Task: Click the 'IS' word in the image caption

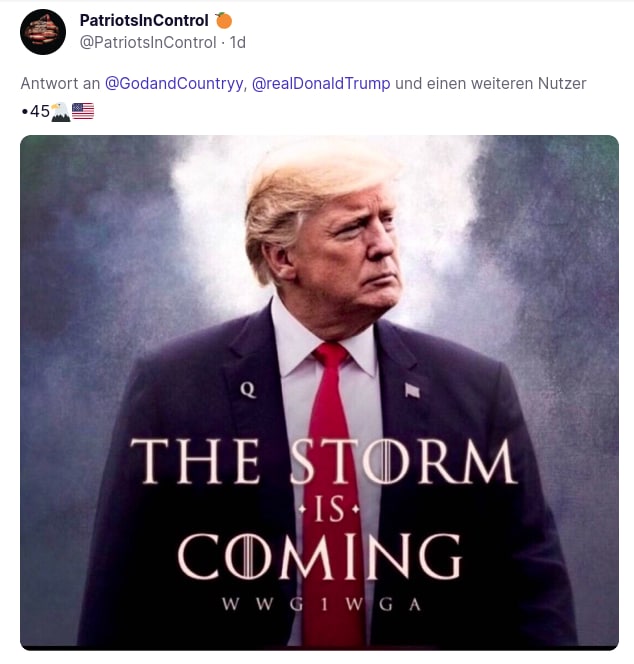Action: pyautogui.click(x=329, y=509)
